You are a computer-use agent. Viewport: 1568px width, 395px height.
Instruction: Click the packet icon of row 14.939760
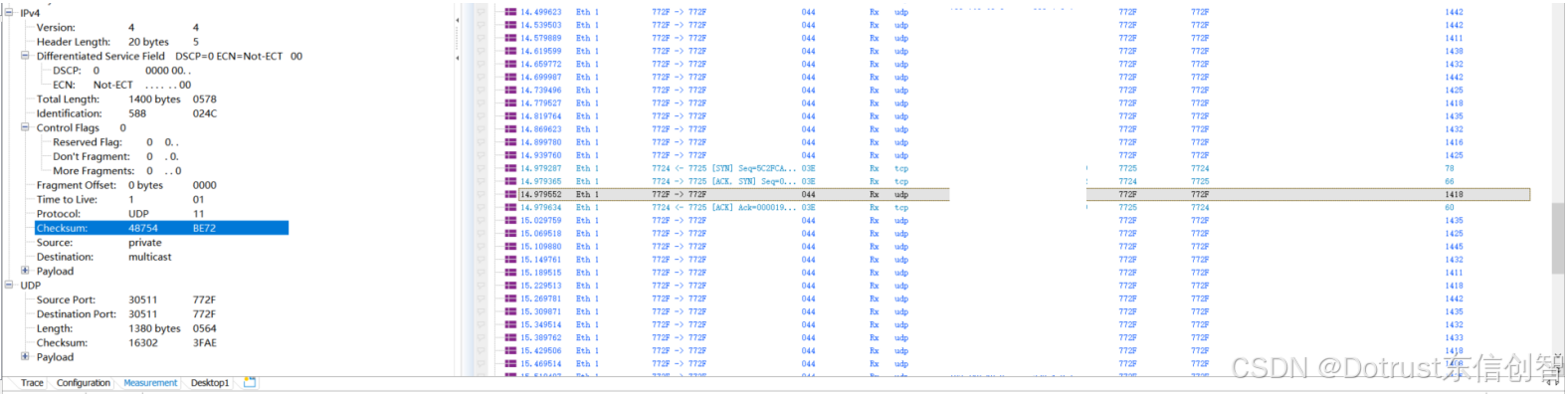click(510, 155)
